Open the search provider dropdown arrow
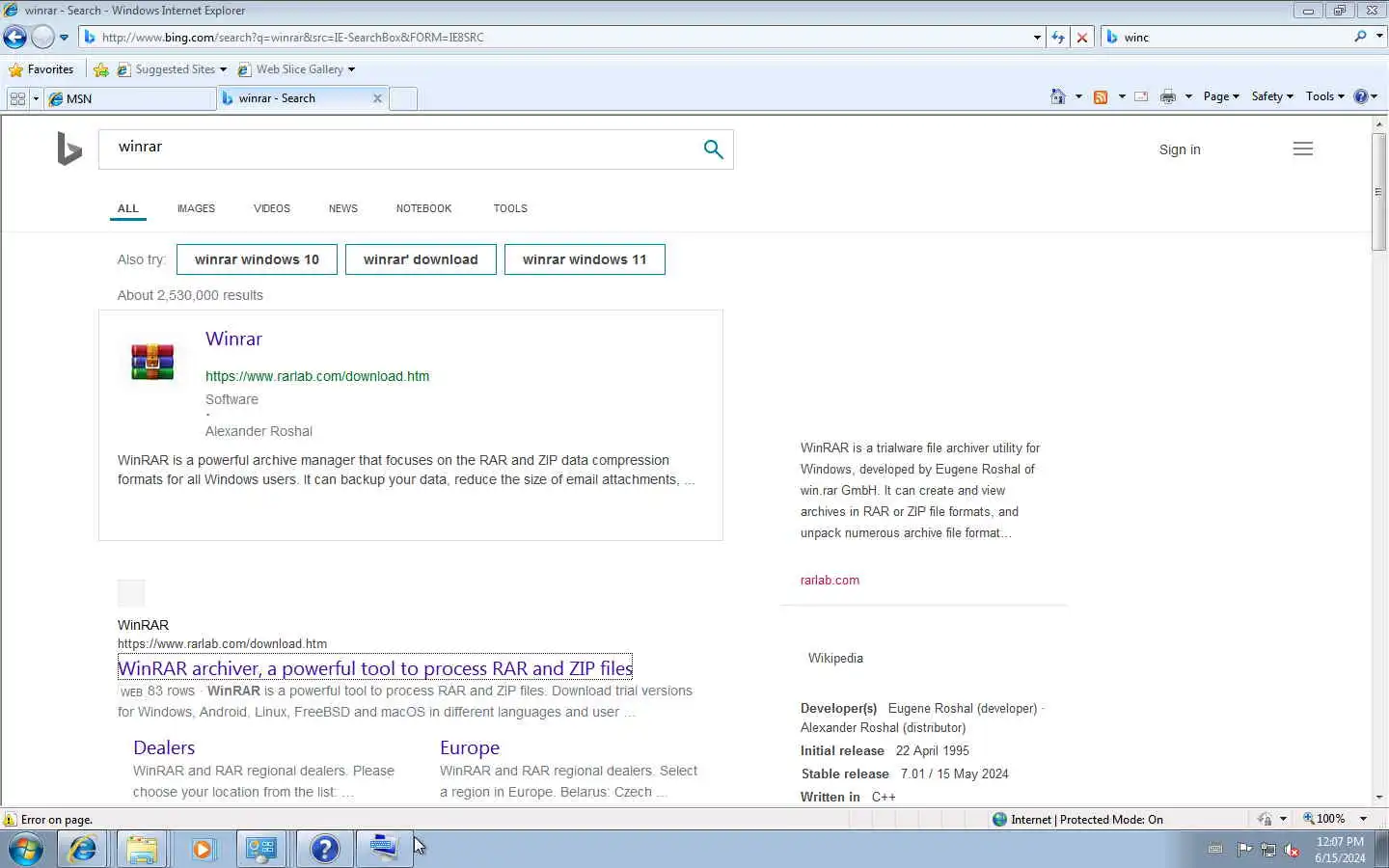Image resolution: width=1389 pixels, height=868 pixels. [x=1379, y=37]
